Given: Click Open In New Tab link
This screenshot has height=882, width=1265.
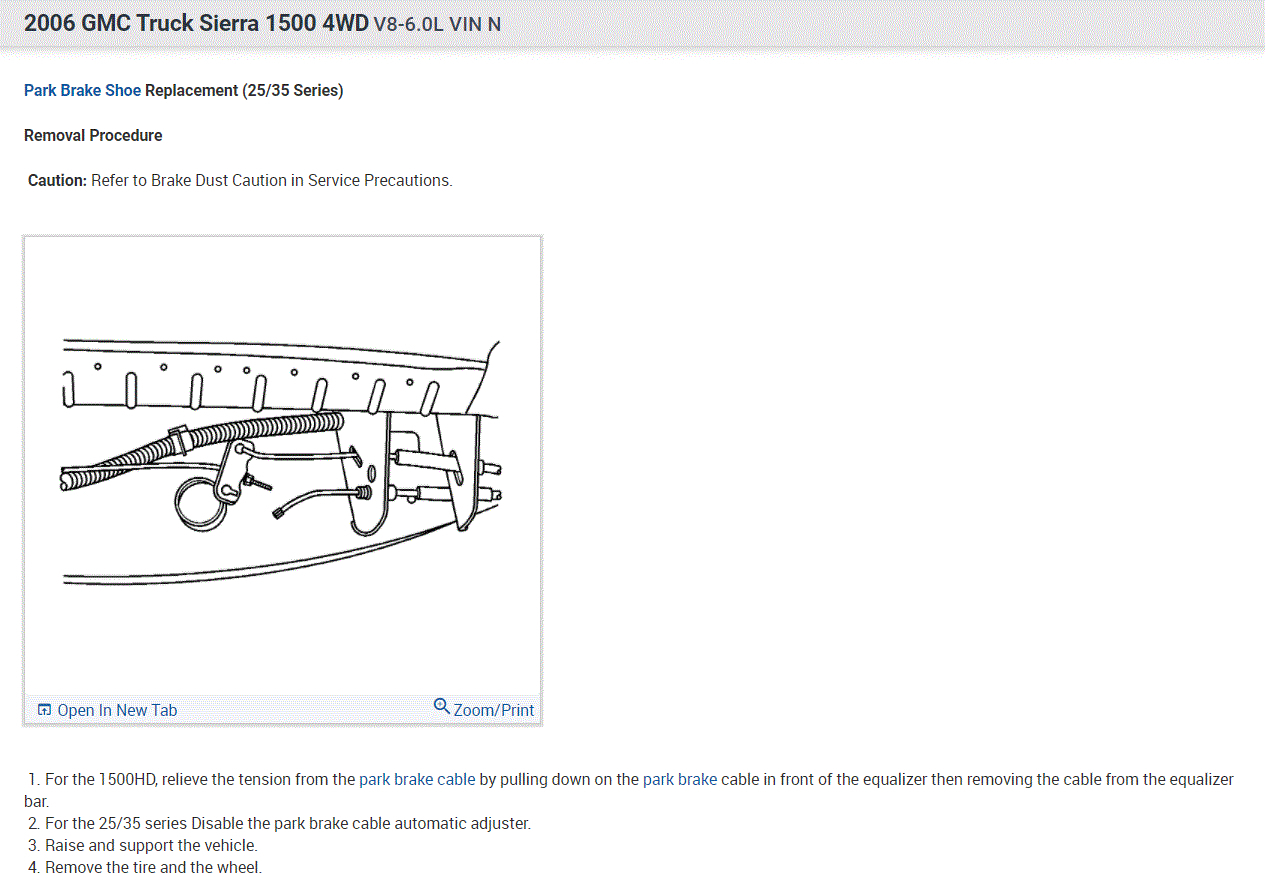Looking at the screenshot, I should [x=117, y=710].
